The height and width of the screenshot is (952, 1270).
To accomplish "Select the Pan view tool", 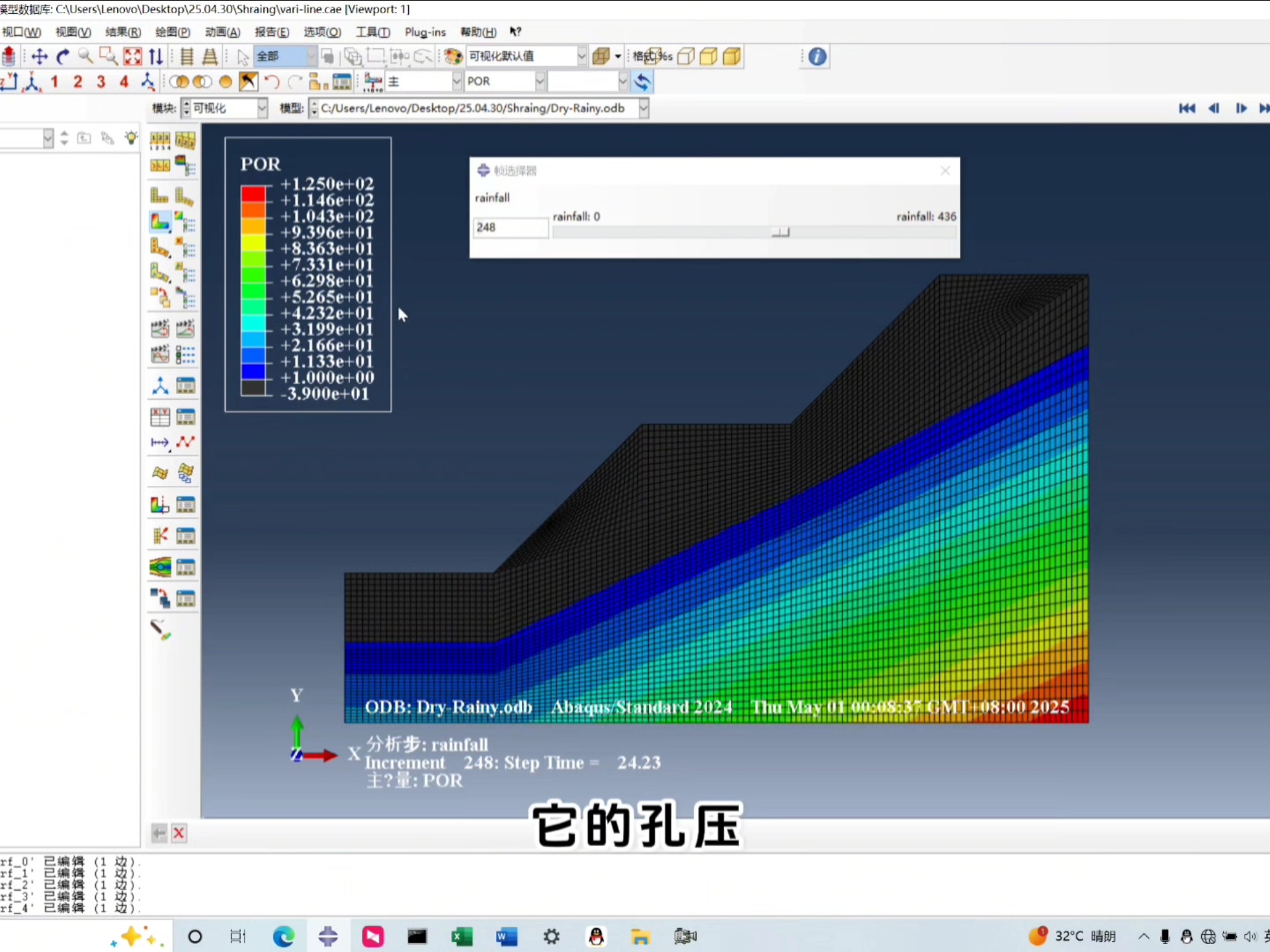I will [39, 57].
